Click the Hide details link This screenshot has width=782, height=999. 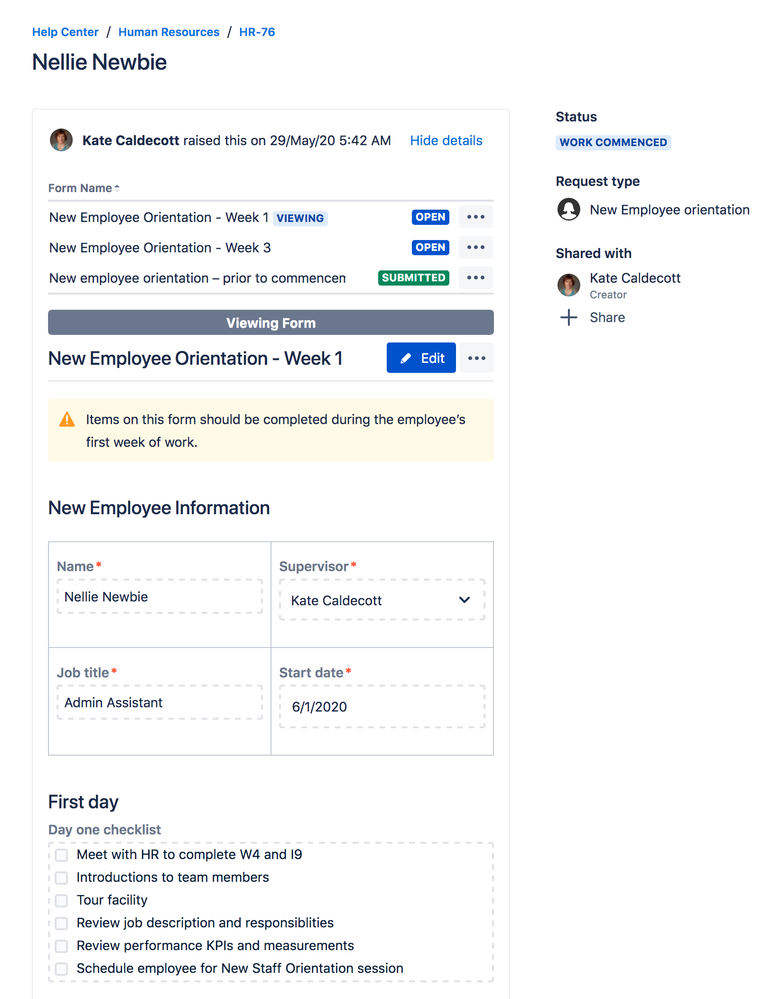[x=446, y=140]
